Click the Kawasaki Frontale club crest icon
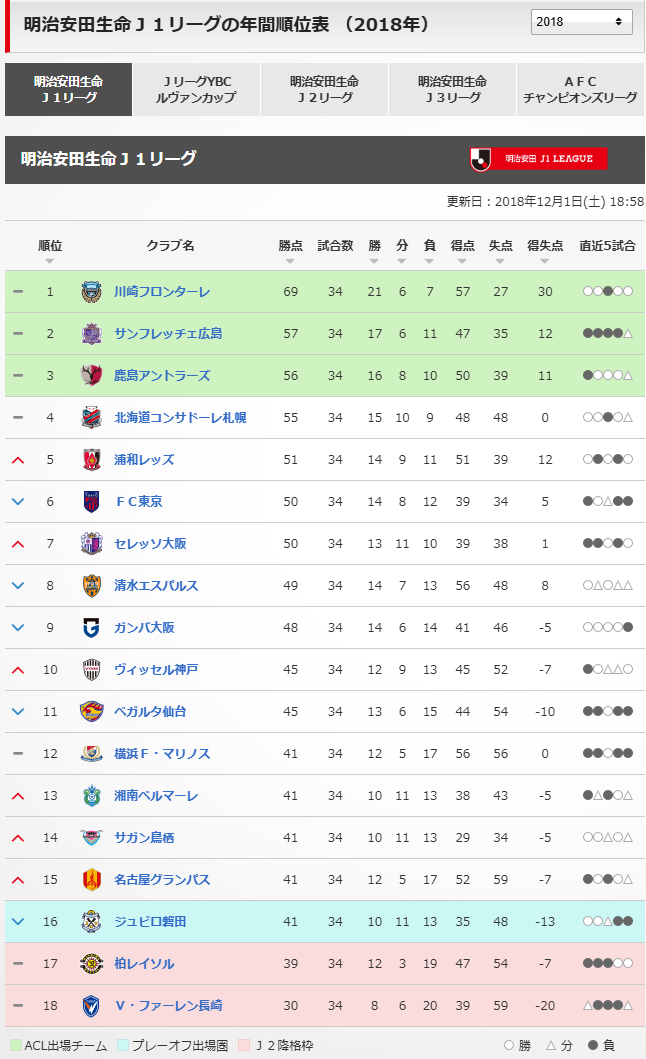The image size is (646, 1059). [92, 292]
